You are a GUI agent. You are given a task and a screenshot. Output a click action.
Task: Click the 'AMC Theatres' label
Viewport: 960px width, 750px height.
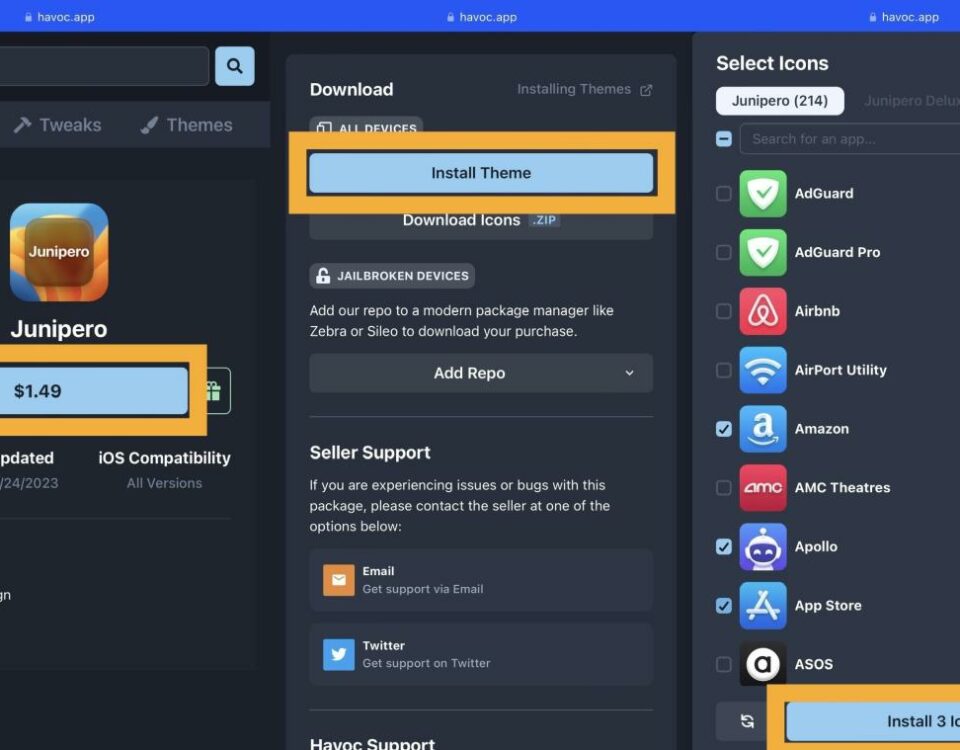tap(842, 487)
